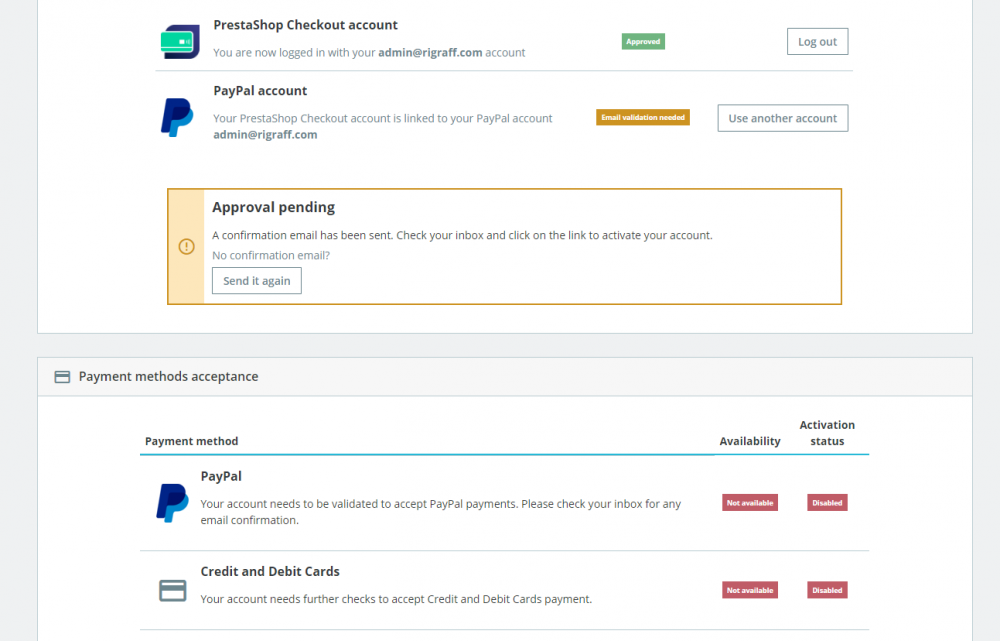
Task: Click the PrestaShop Checkout account logo icon
Action: (x=180, y=41)
